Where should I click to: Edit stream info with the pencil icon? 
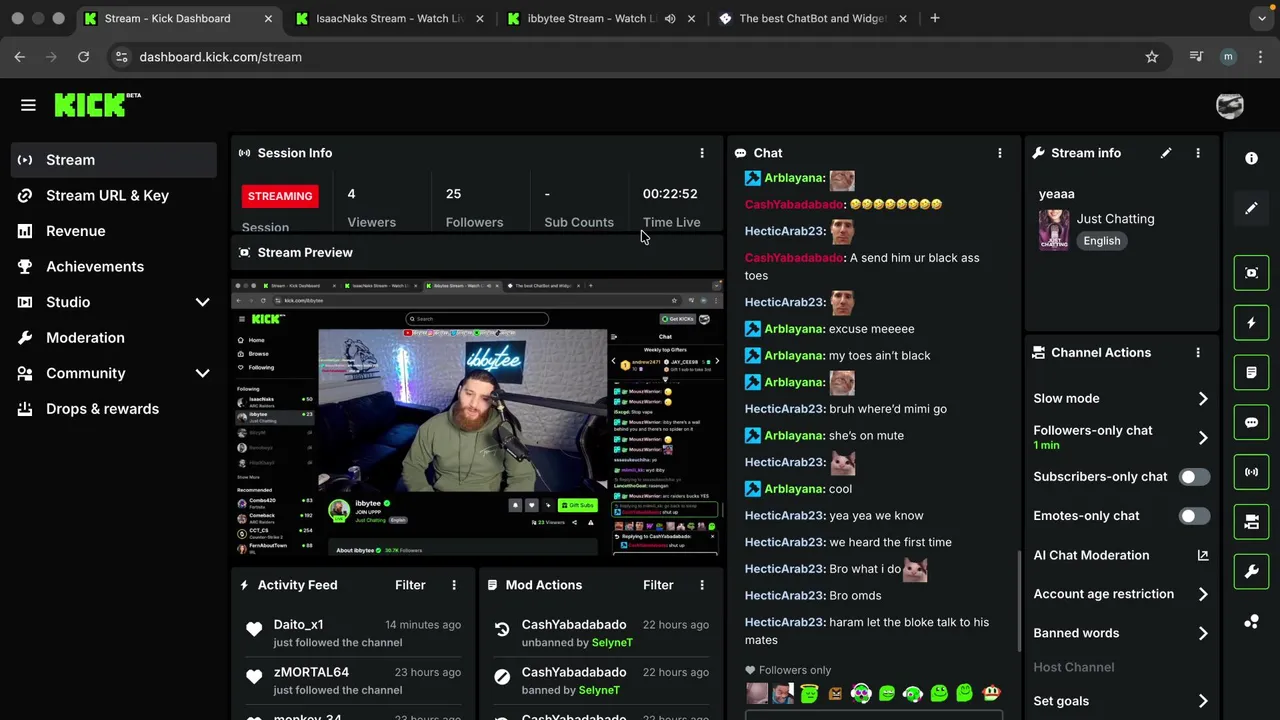click(x=1166, y=153)
